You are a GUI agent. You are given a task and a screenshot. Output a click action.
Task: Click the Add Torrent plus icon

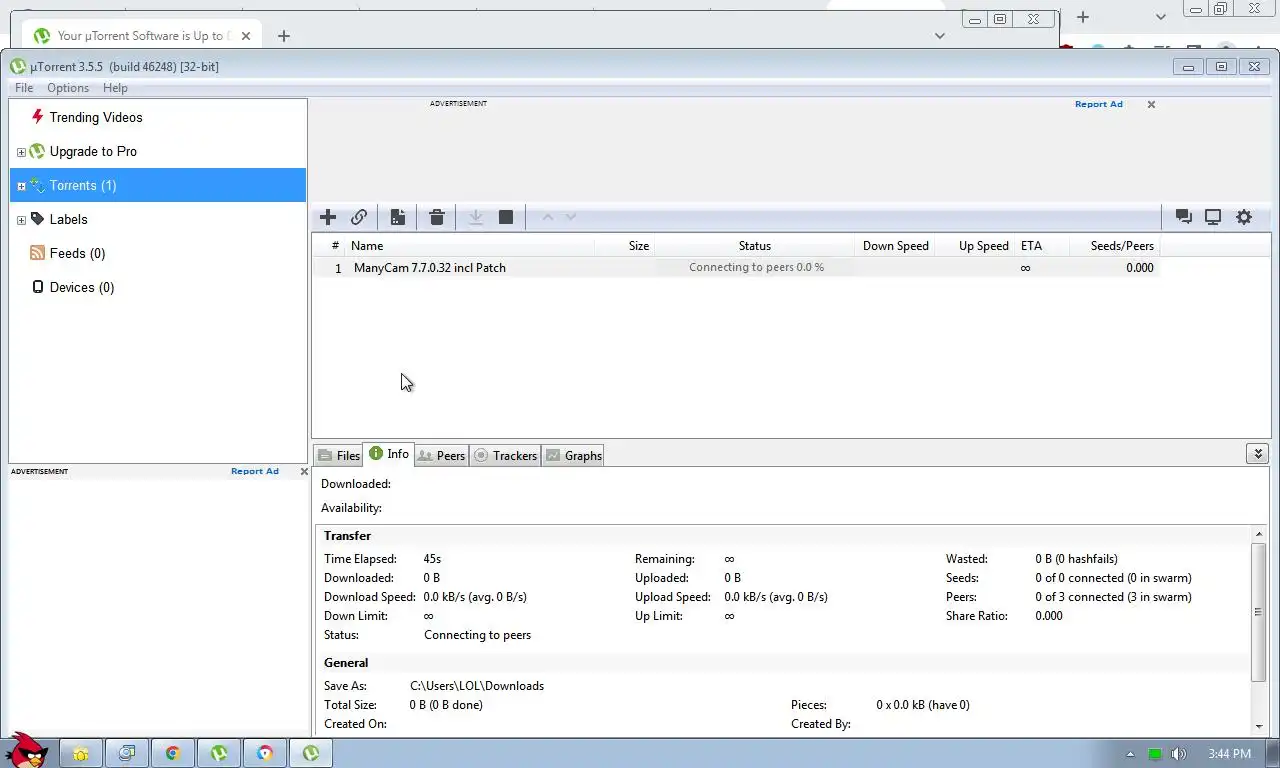(328, 217)
